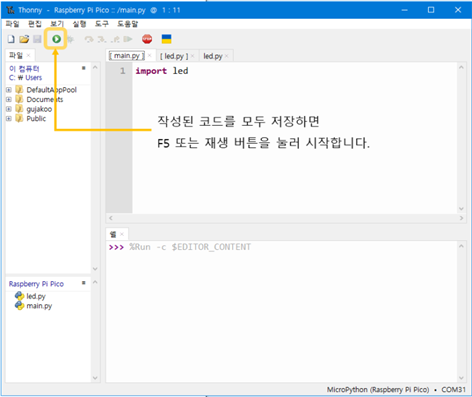Create a new file with the New icon

[11, 39]
